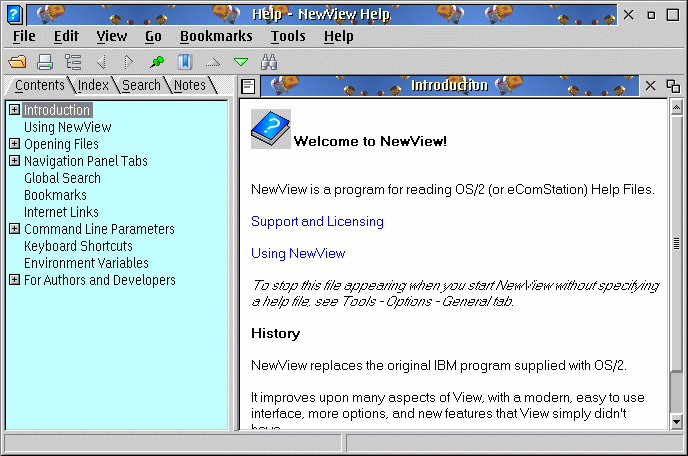Toggle the navigation panel tree icon
This screenshot has height=456, width=688.
pyautogui.click(x=73, y=62)
